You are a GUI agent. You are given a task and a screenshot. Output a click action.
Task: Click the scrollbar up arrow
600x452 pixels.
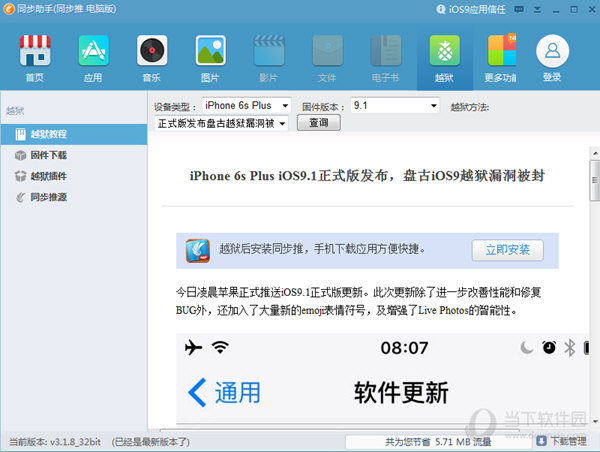(595, 154)
